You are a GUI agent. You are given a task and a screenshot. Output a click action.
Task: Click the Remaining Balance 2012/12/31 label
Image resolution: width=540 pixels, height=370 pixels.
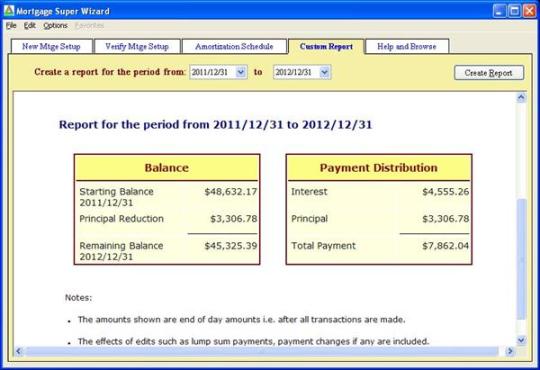[121, 251]
